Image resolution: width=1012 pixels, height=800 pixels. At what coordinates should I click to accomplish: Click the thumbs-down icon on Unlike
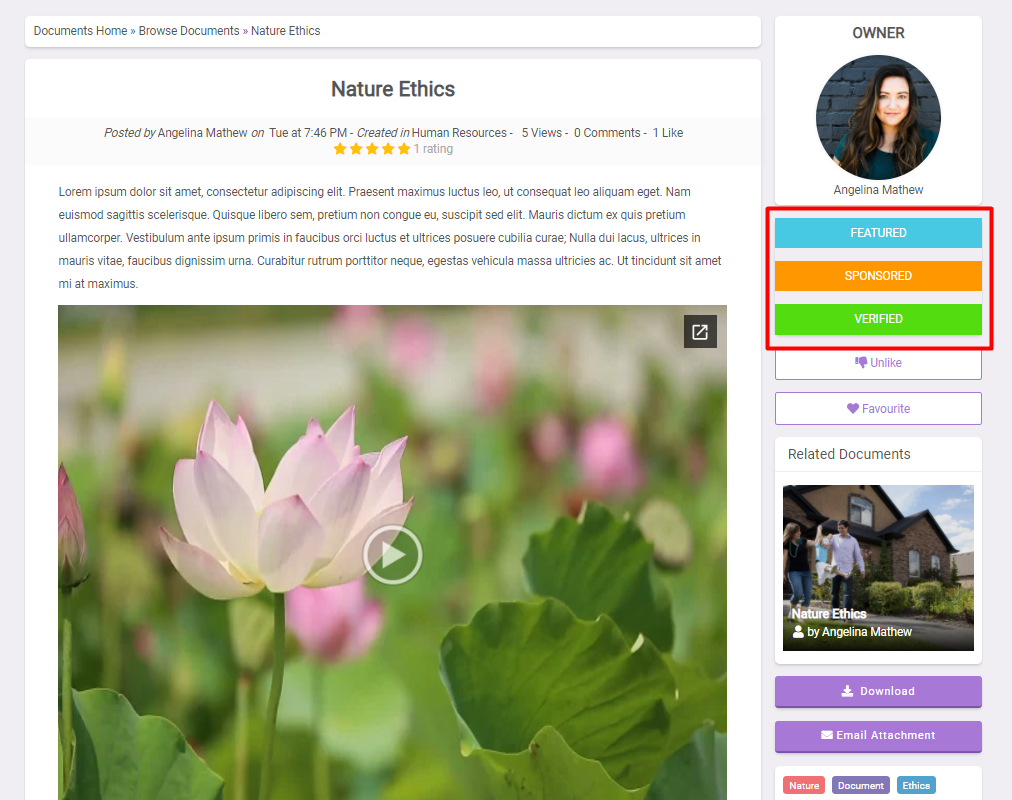[861, 363]
